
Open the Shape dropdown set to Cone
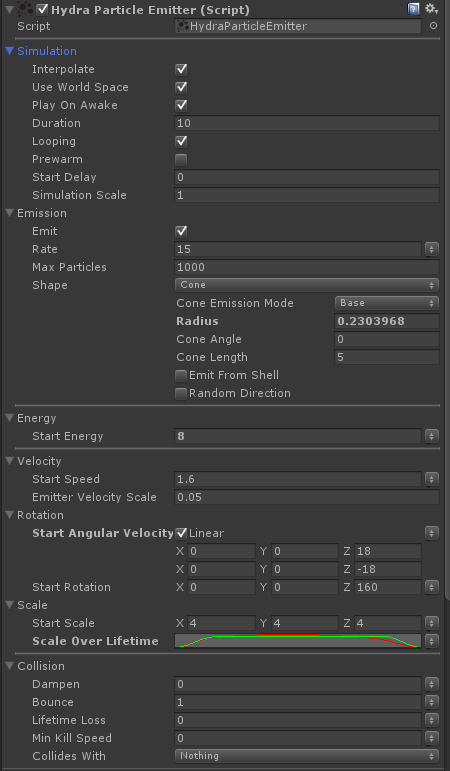click(x=307, y=285)
